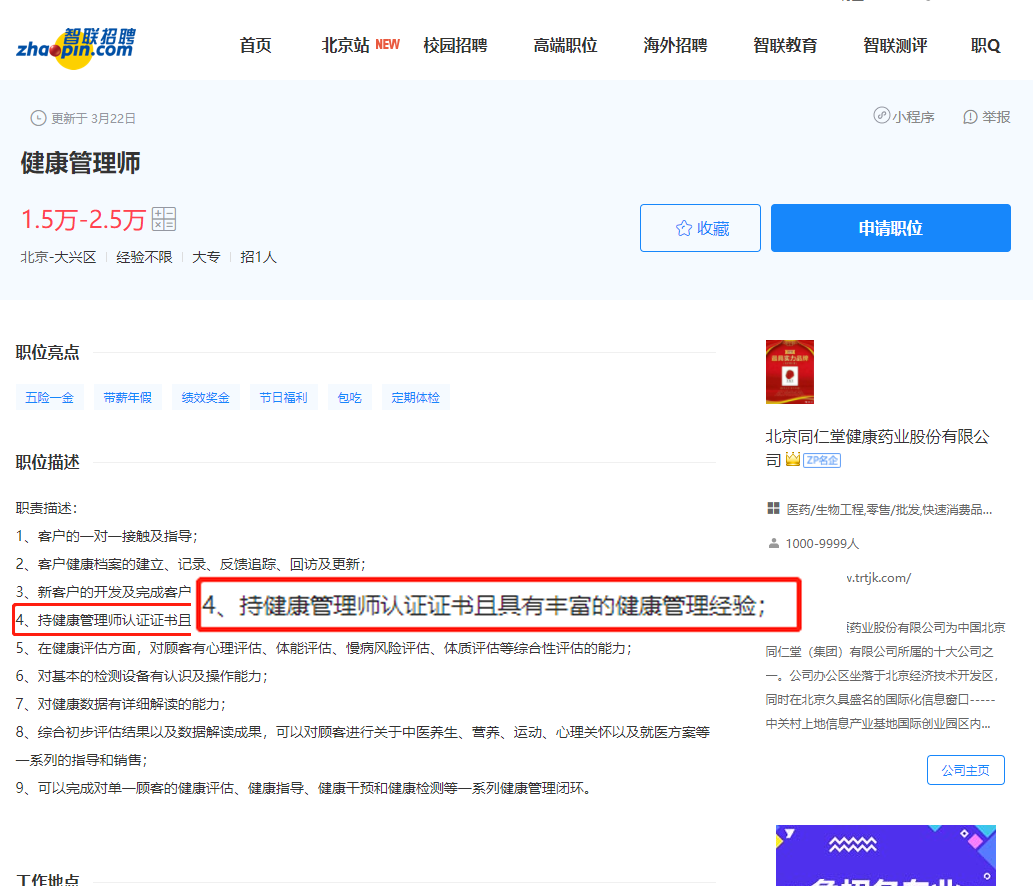Screen dimensions: 1033x886
Task: Click the ZP名企 badge
Action: (x=822, y=460)
